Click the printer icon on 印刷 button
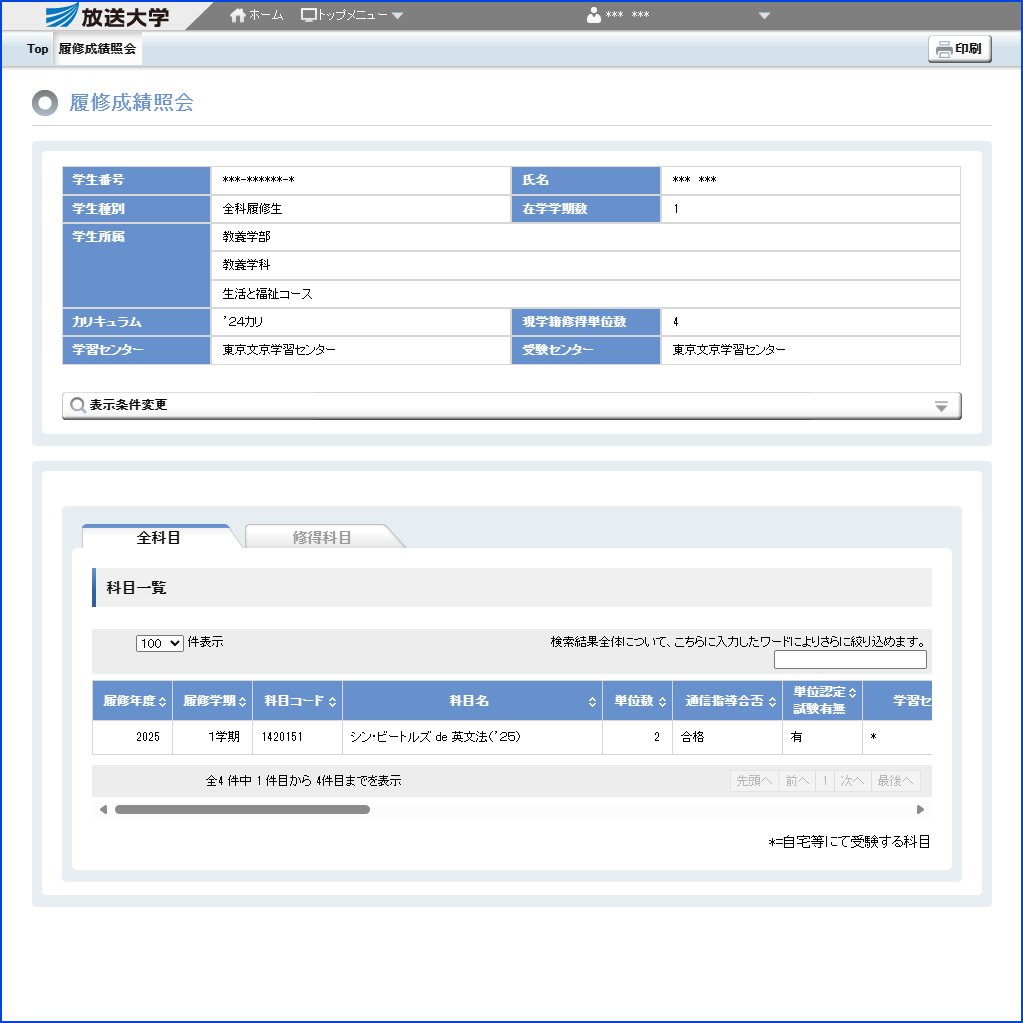 point(944,49)
